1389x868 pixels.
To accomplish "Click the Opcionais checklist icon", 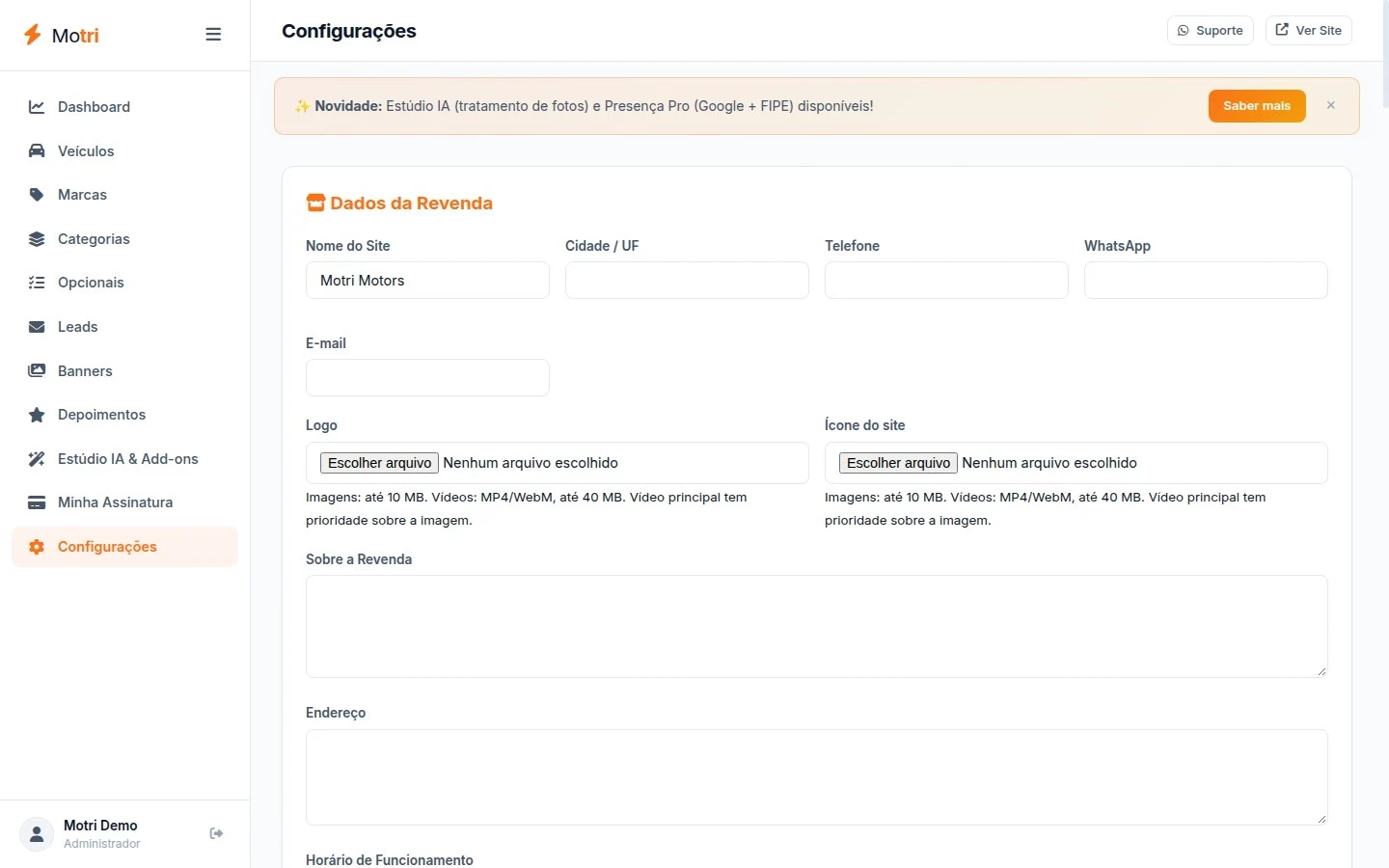I will [37, 283].
